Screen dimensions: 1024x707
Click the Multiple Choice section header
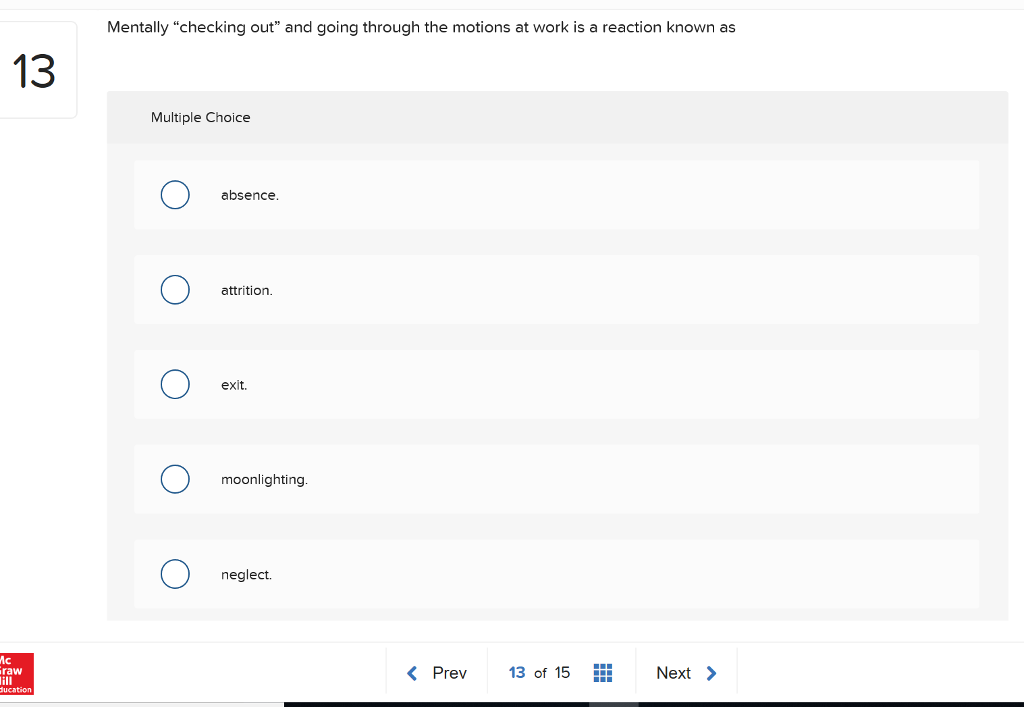[x=200, y=117]
